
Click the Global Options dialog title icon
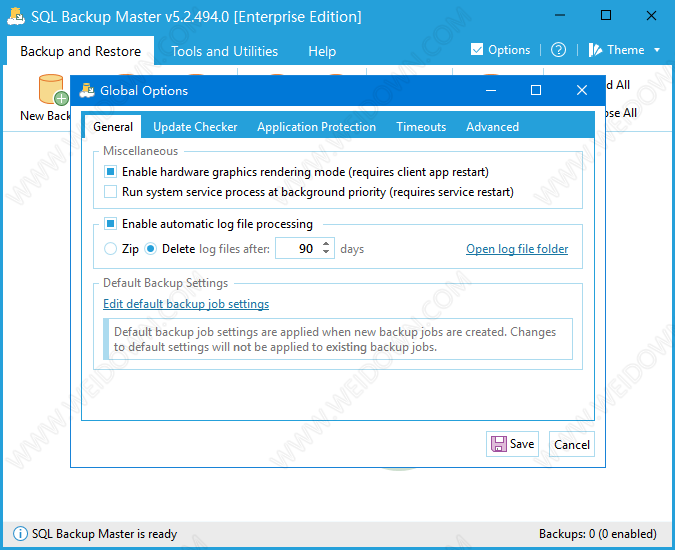click(x=87, y=90)
